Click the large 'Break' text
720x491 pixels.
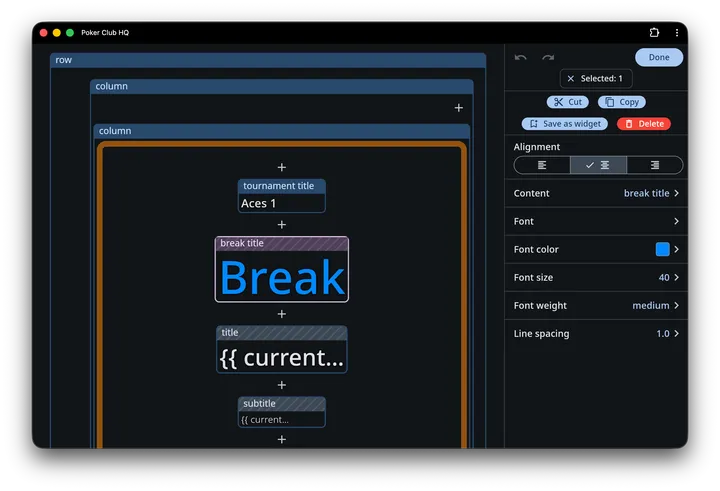(282, 277)
